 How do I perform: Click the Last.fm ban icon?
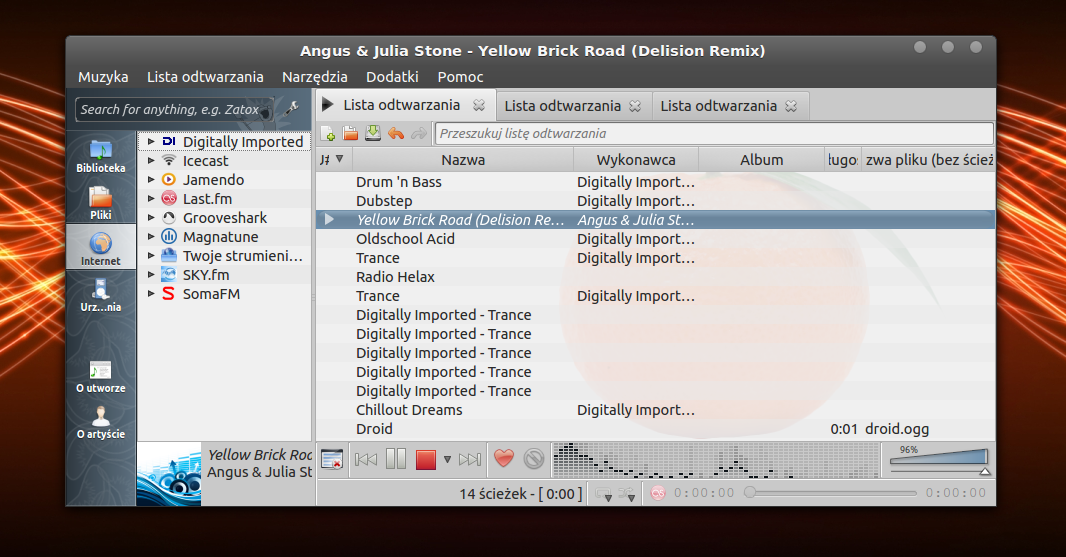click(x=534, y=459)
